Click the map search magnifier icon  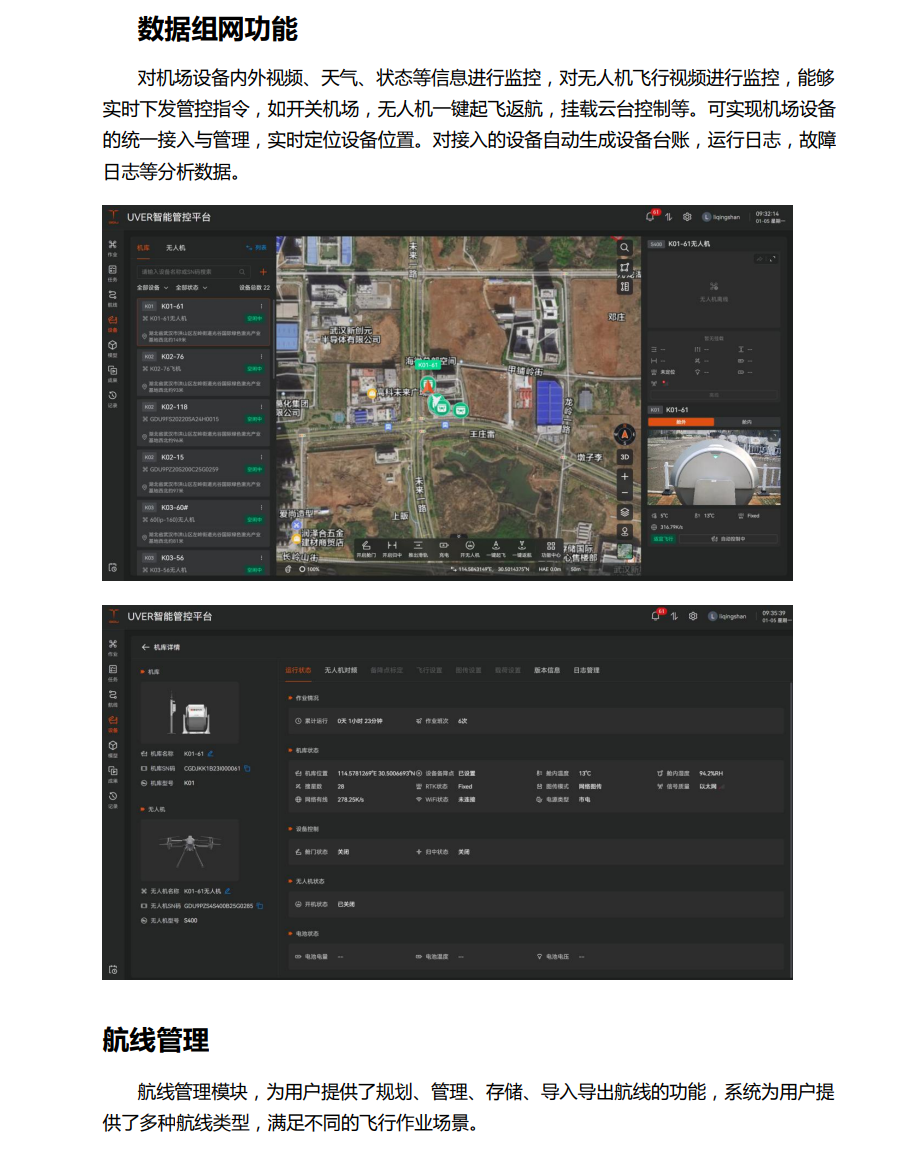click(x=625, y=247)
